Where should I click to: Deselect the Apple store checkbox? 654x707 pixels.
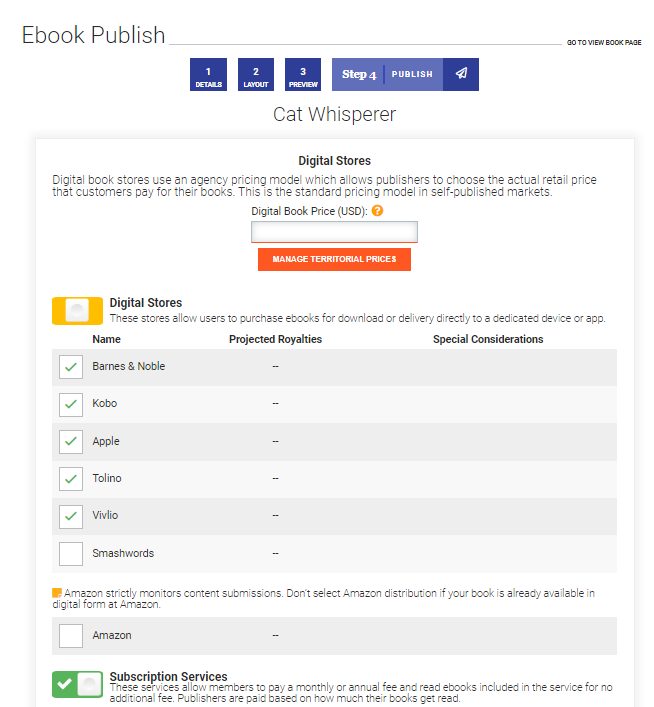tap(71, 442)
